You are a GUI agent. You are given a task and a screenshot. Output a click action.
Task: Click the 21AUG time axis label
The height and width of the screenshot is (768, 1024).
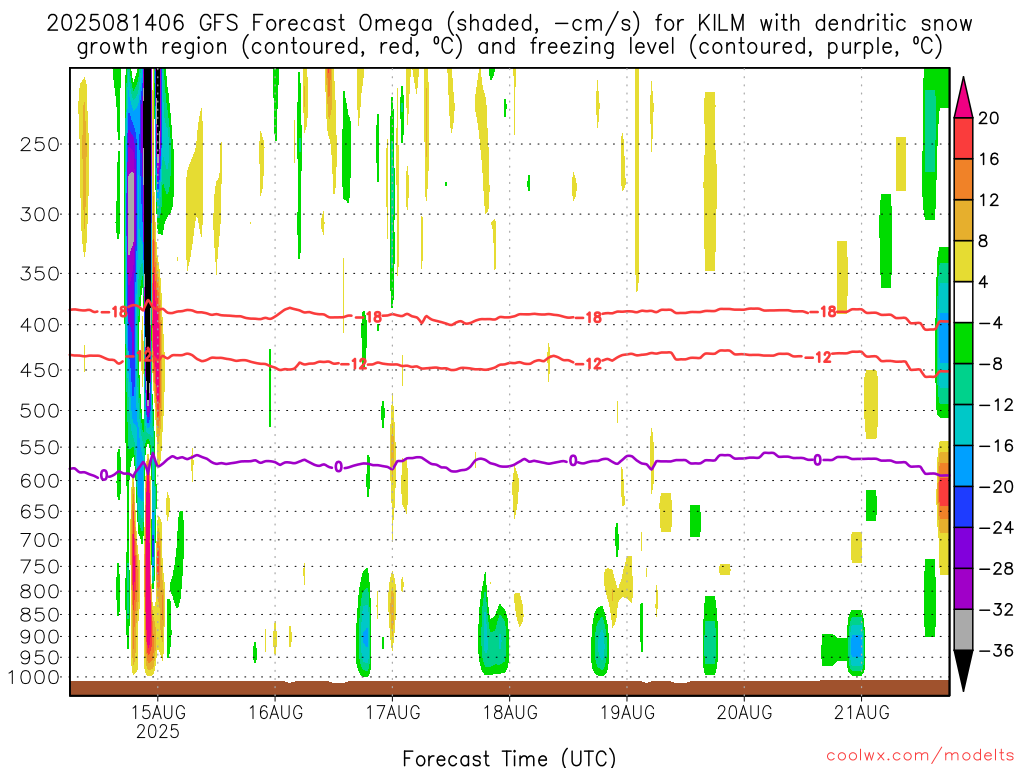tap(861, 712)
